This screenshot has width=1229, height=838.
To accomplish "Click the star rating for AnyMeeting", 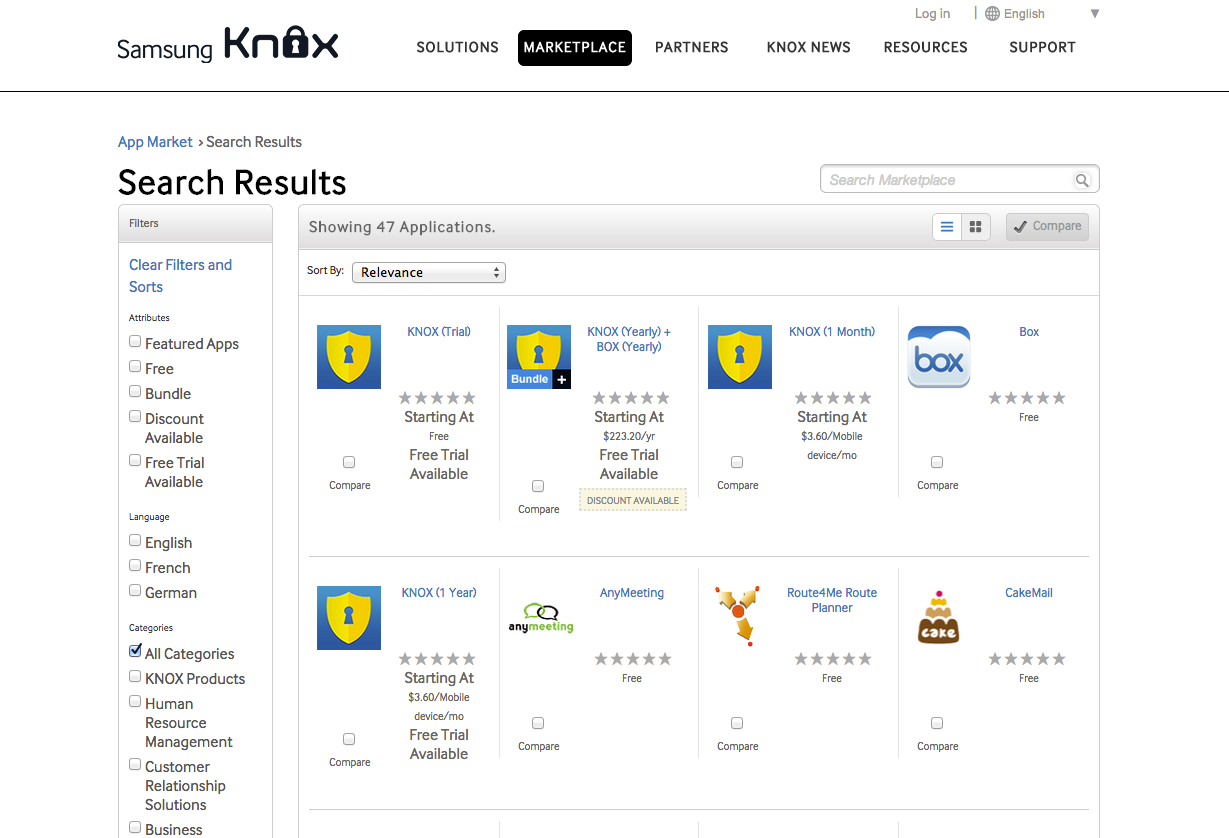I will (x=633, y=659).
